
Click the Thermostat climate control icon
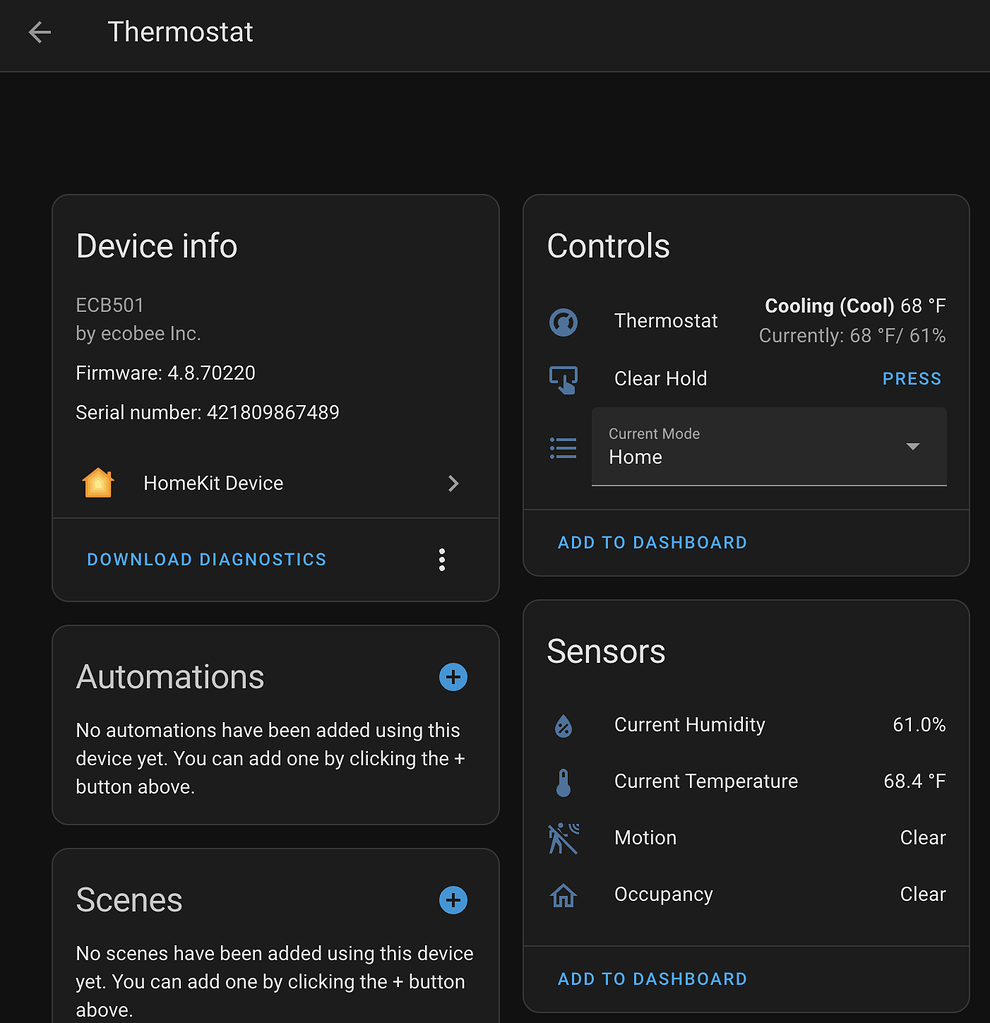563,322
